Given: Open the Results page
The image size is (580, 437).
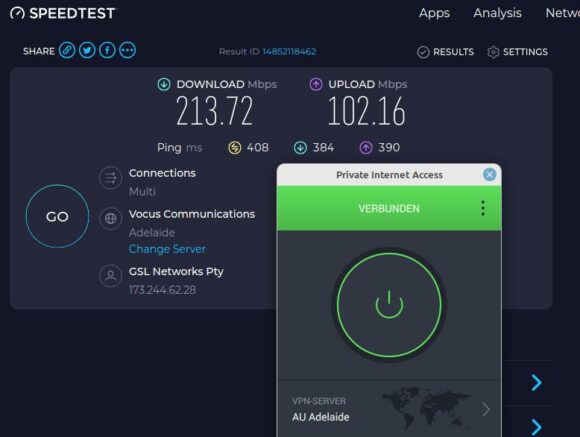Looking at the screenshot, I should (445, 52).
